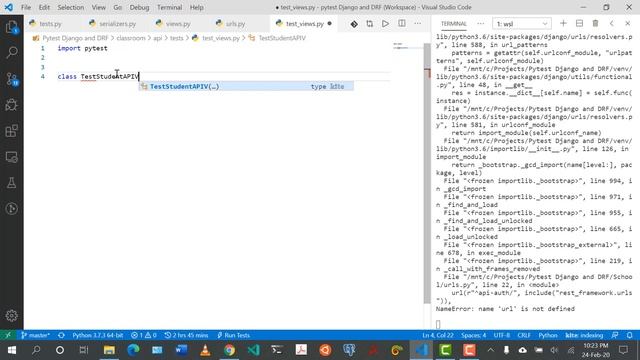Open terminal panel overflow ellipsis

480,24
